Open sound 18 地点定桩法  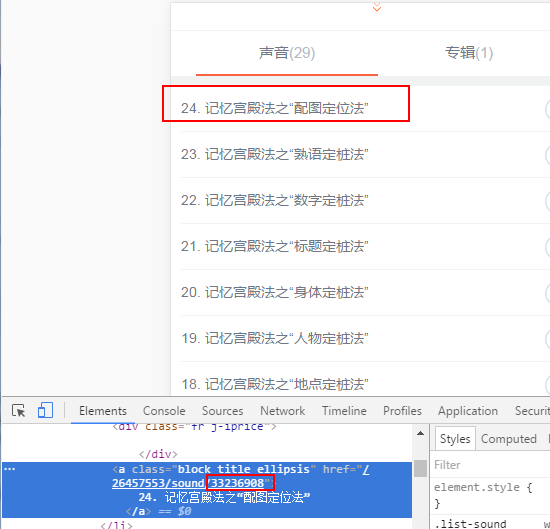pyautogui.click(x=275, y=384)
